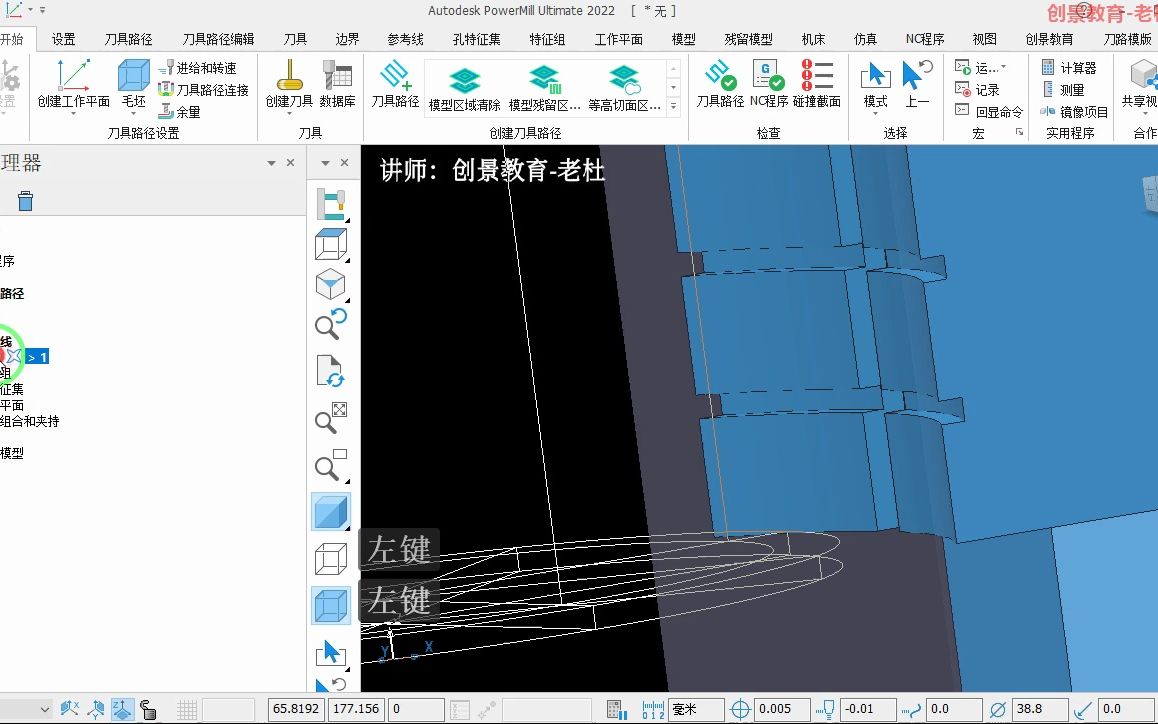Open the NC程序 ribbon tab

click(925, 39)
